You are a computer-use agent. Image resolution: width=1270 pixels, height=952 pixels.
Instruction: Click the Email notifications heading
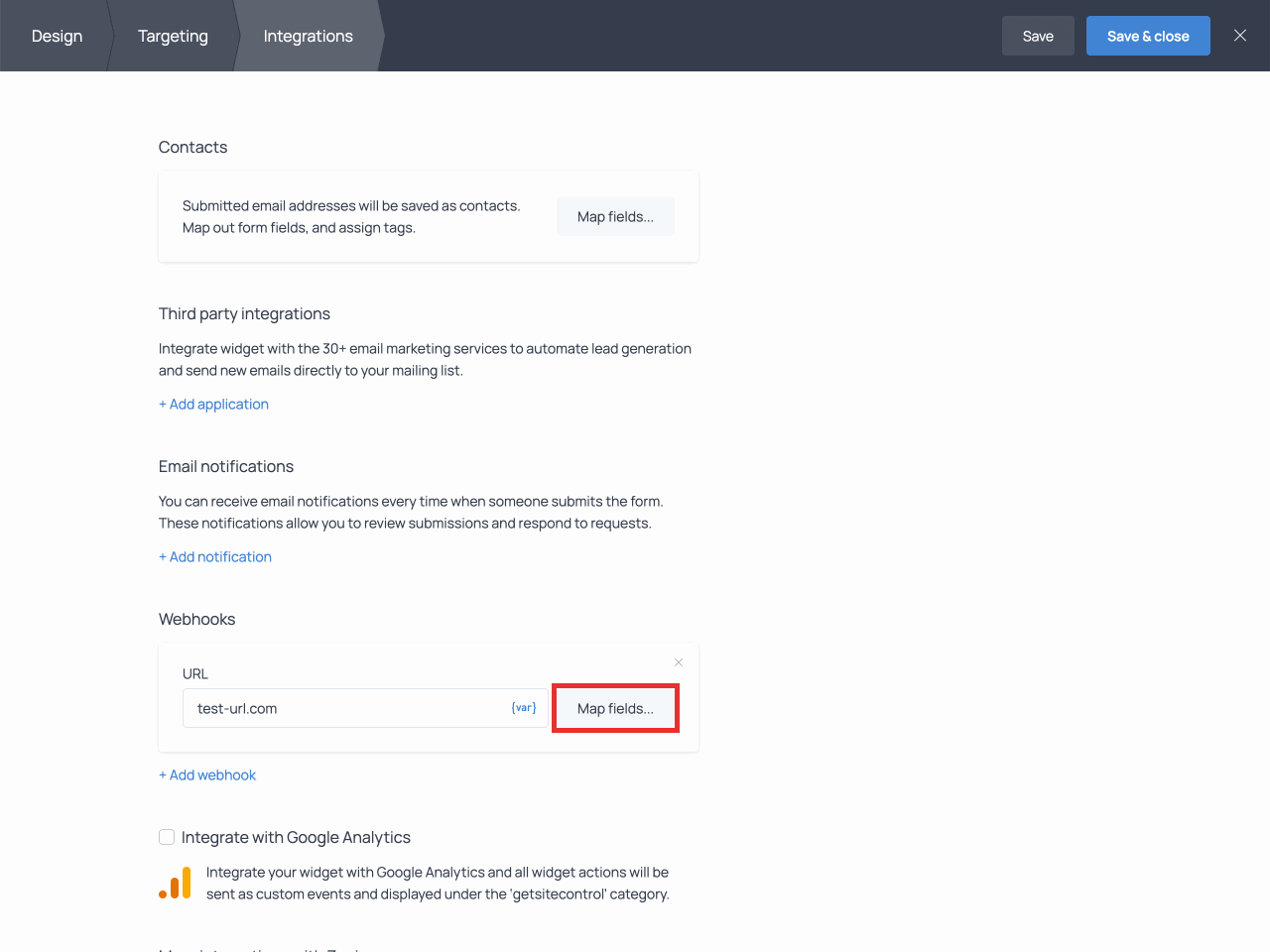[226, 466]
